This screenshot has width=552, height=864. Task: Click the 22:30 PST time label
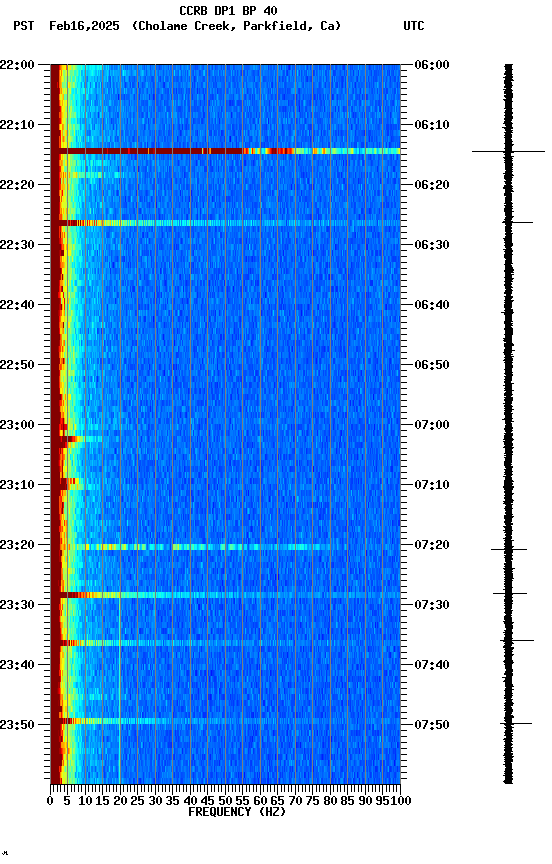coord(17,245)
